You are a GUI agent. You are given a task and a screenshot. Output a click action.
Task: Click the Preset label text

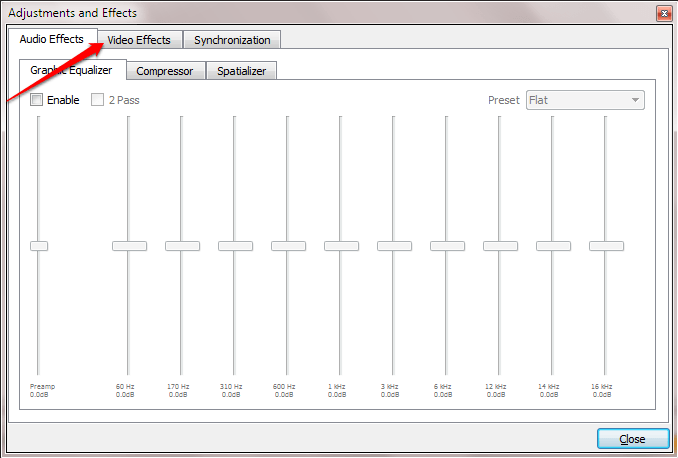click(504, 100)
